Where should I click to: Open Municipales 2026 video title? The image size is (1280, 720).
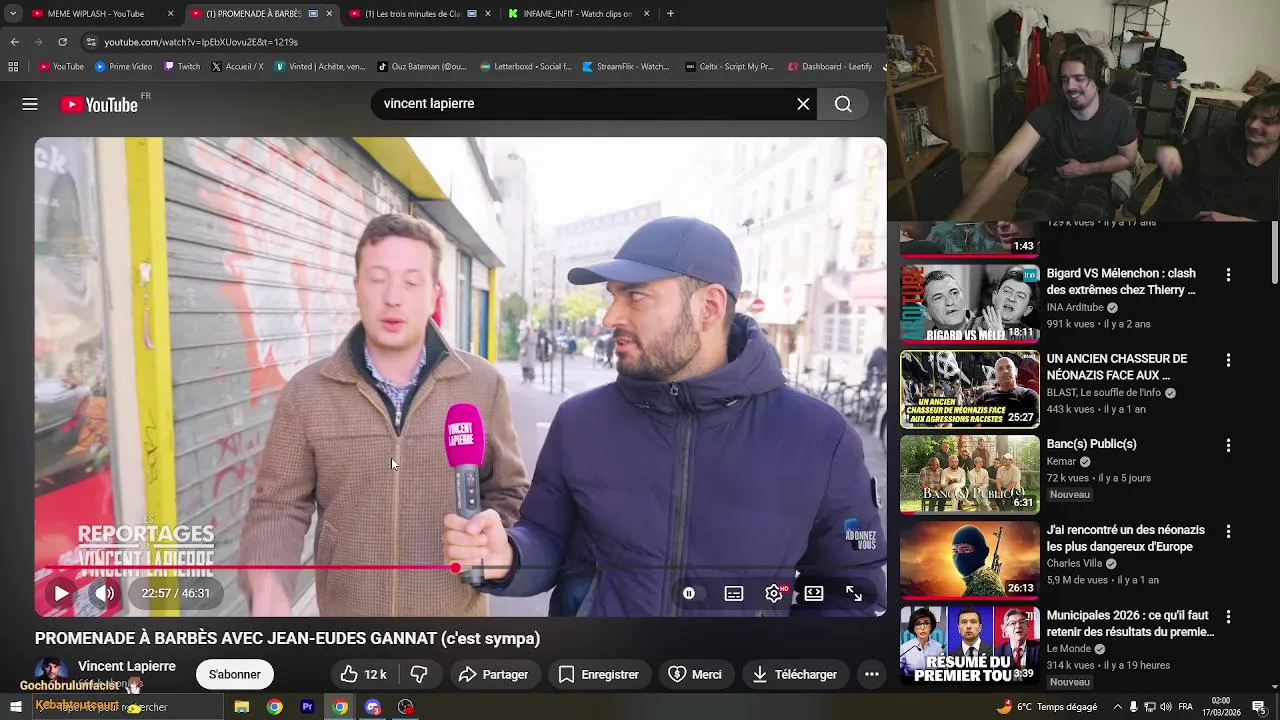tap(1130, 624)
